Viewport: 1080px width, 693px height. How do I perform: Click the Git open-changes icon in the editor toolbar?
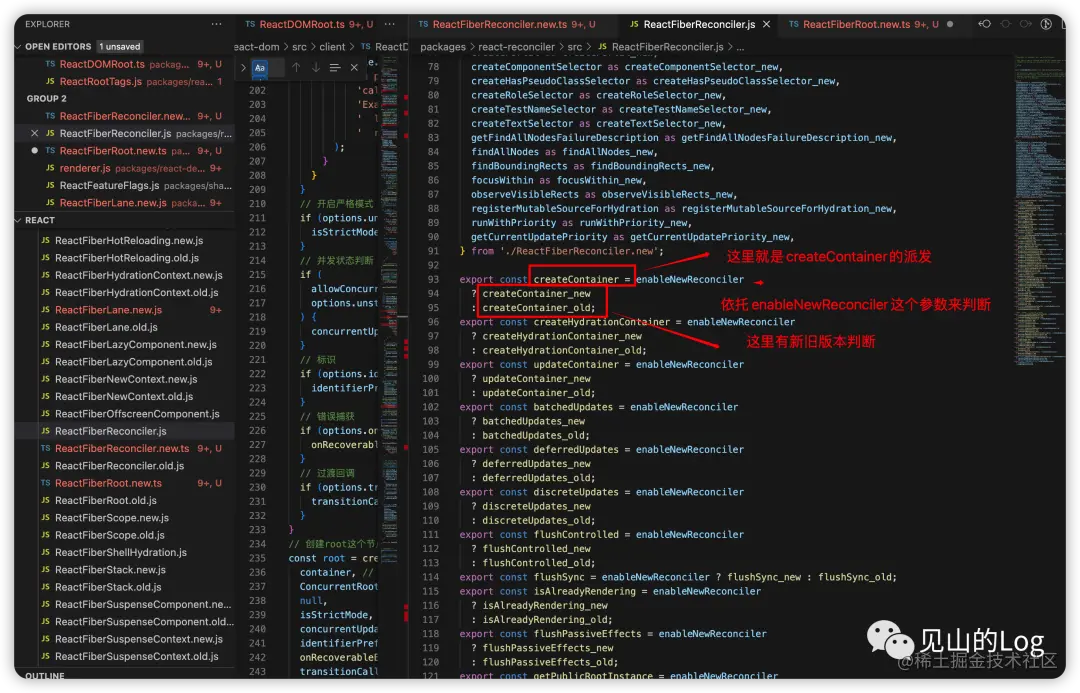tap(1046, 24)
